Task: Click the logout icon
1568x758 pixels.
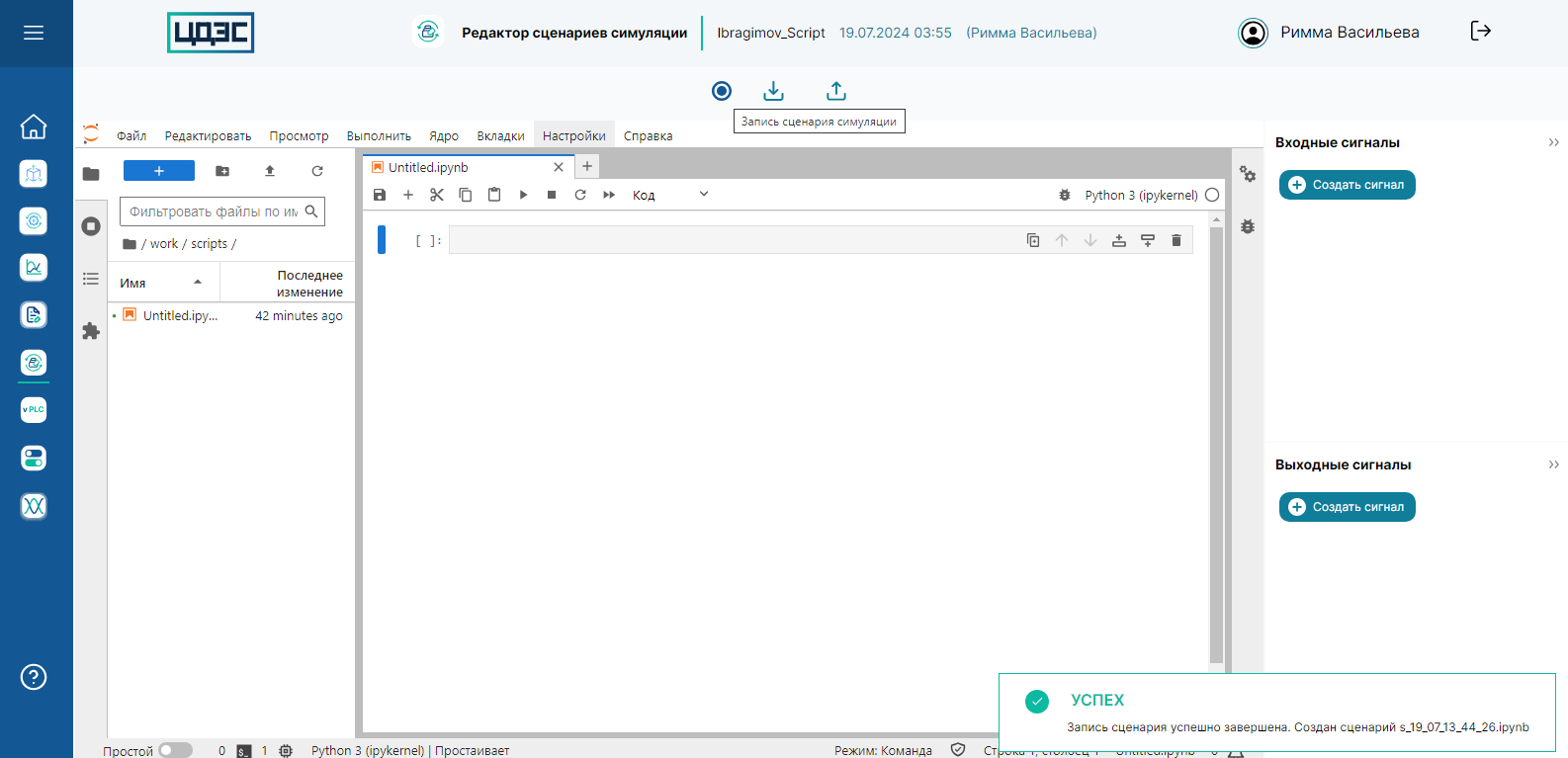Action: (1480, 32)
